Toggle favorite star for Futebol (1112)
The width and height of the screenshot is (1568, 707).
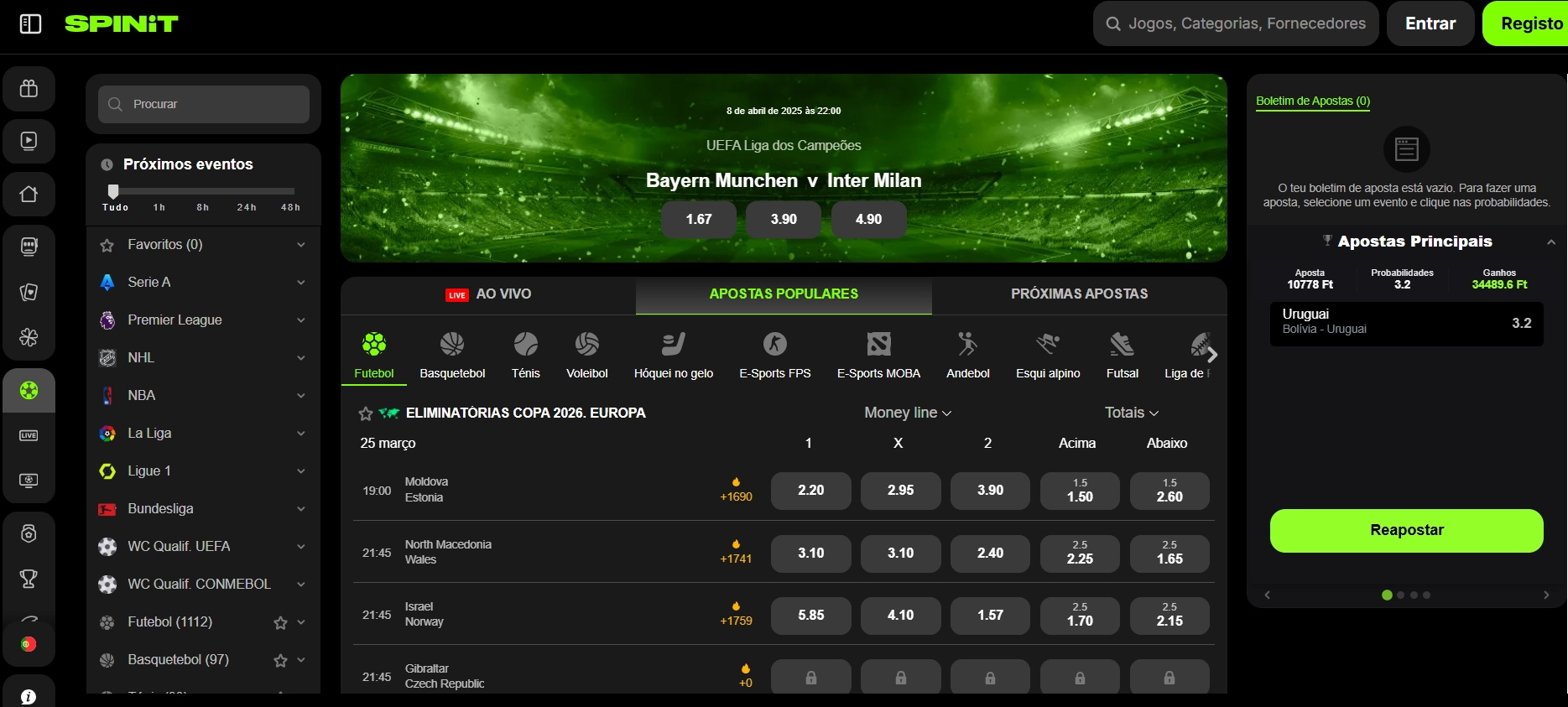280,622
